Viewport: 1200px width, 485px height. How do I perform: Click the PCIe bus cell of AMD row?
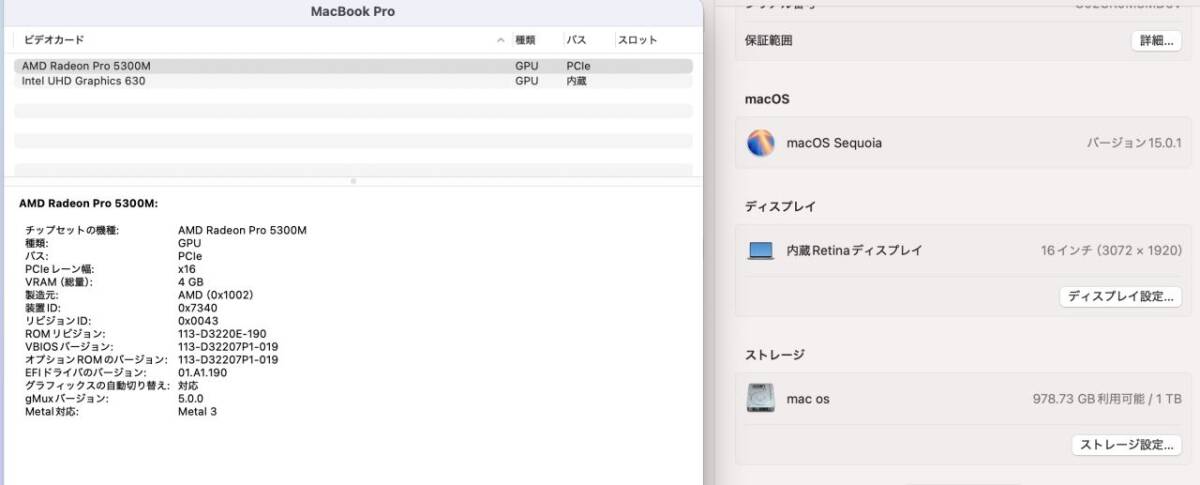(578, 66)
